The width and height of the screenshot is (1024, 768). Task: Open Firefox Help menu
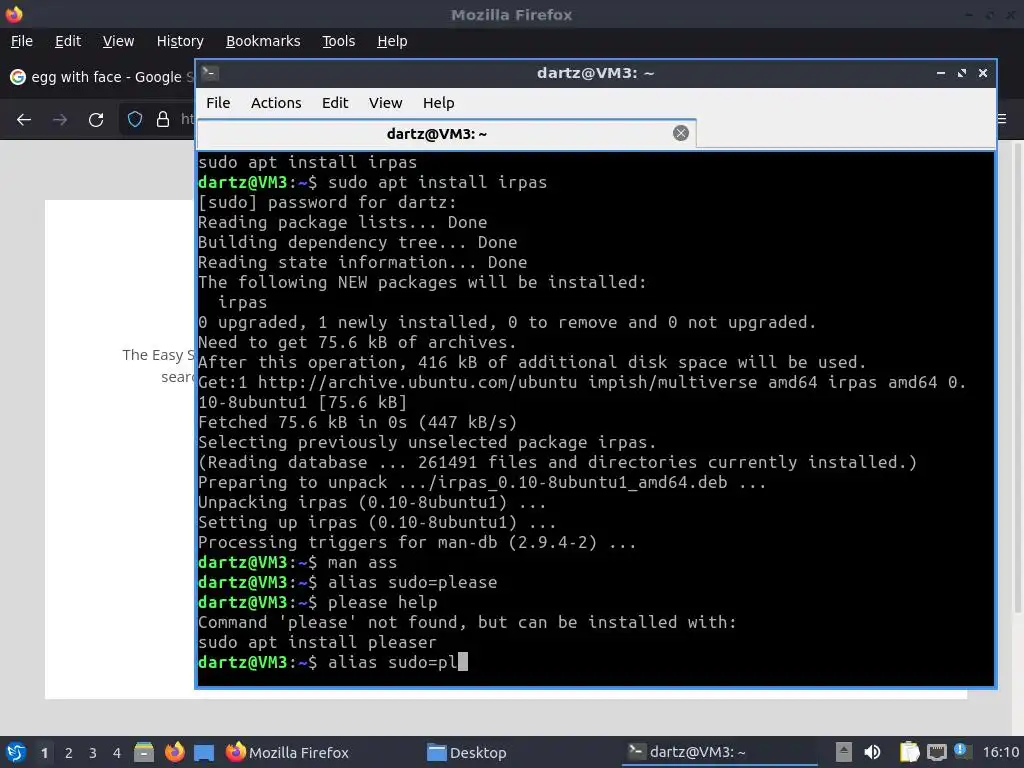[x=392, y=41]
